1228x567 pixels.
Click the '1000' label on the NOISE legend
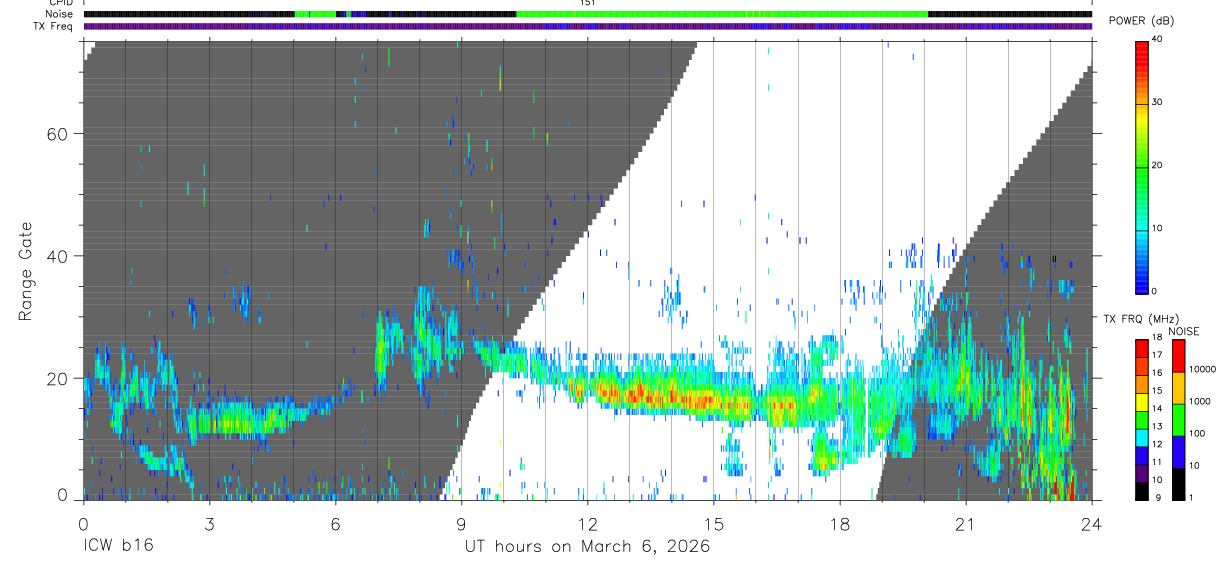tap(1200, 402)
